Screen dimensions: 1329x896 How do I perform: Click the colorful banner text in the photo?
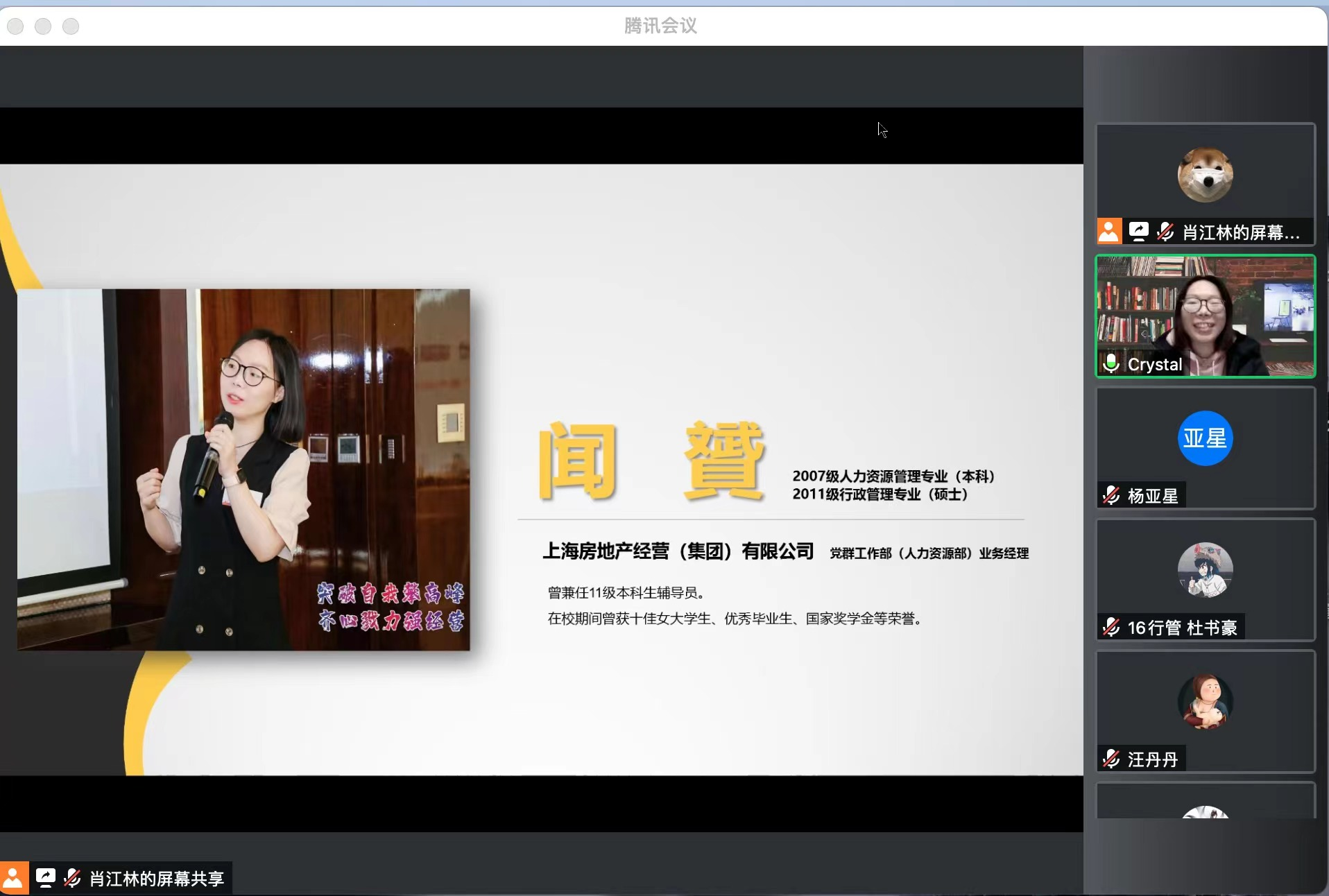click(391, 607)
